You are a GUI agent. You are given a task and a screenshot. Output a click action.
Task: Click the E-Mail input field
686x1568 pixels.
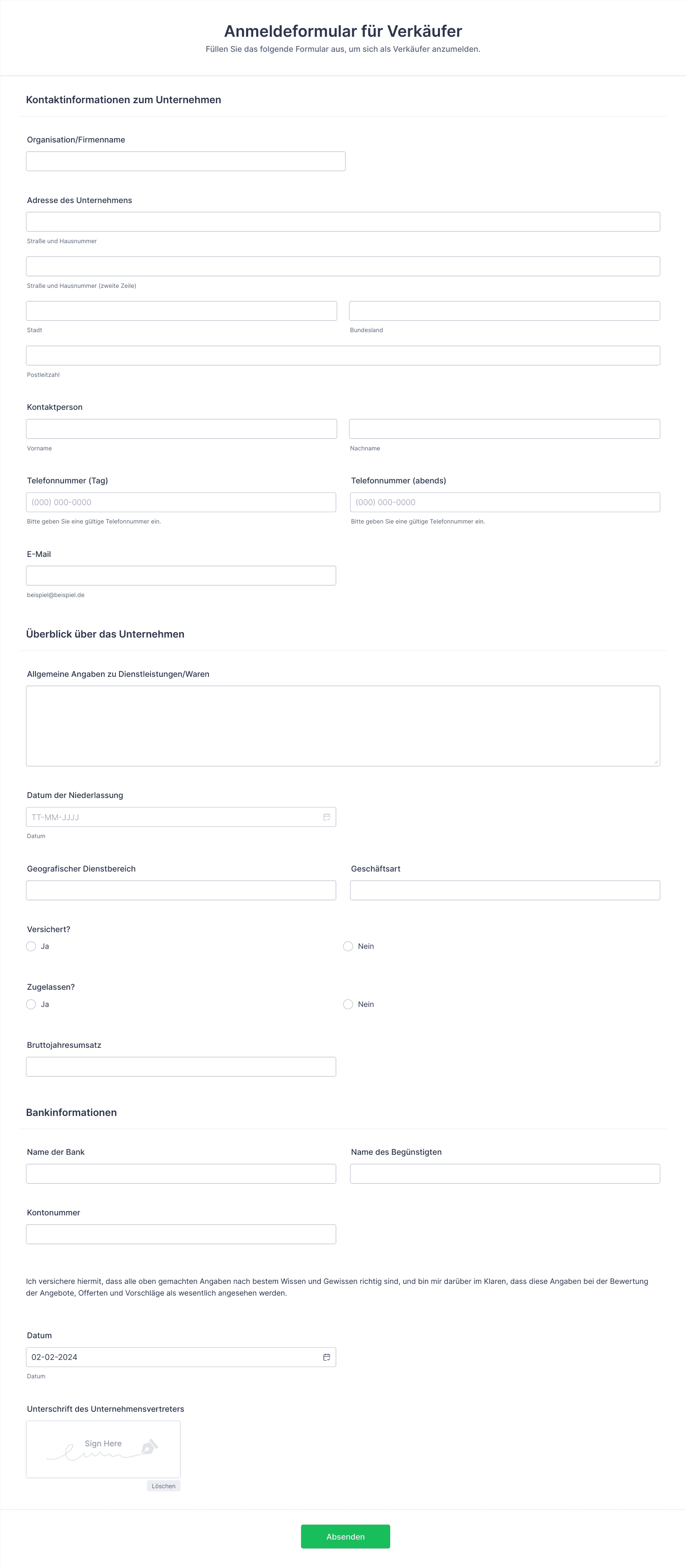[x=181, y=576]
